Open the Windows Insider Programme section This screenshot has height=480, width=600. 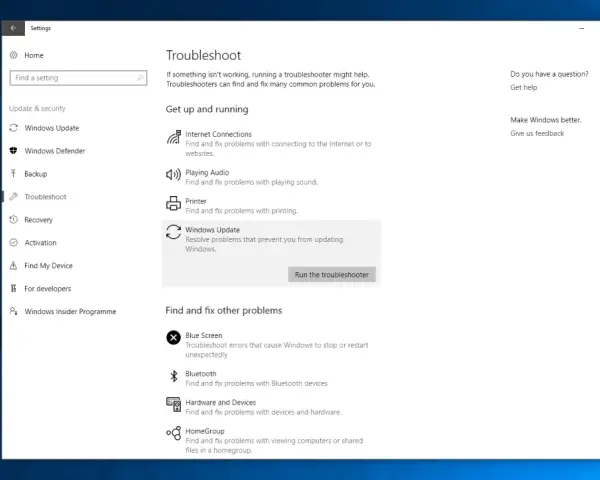click(x=70, y=312)
